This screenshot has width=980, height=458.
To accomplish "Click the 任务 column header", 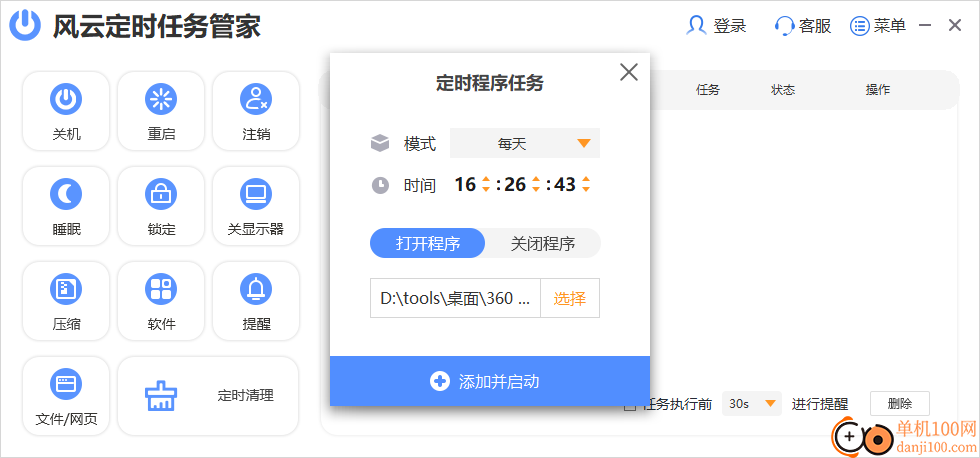I will click(708, 90).
